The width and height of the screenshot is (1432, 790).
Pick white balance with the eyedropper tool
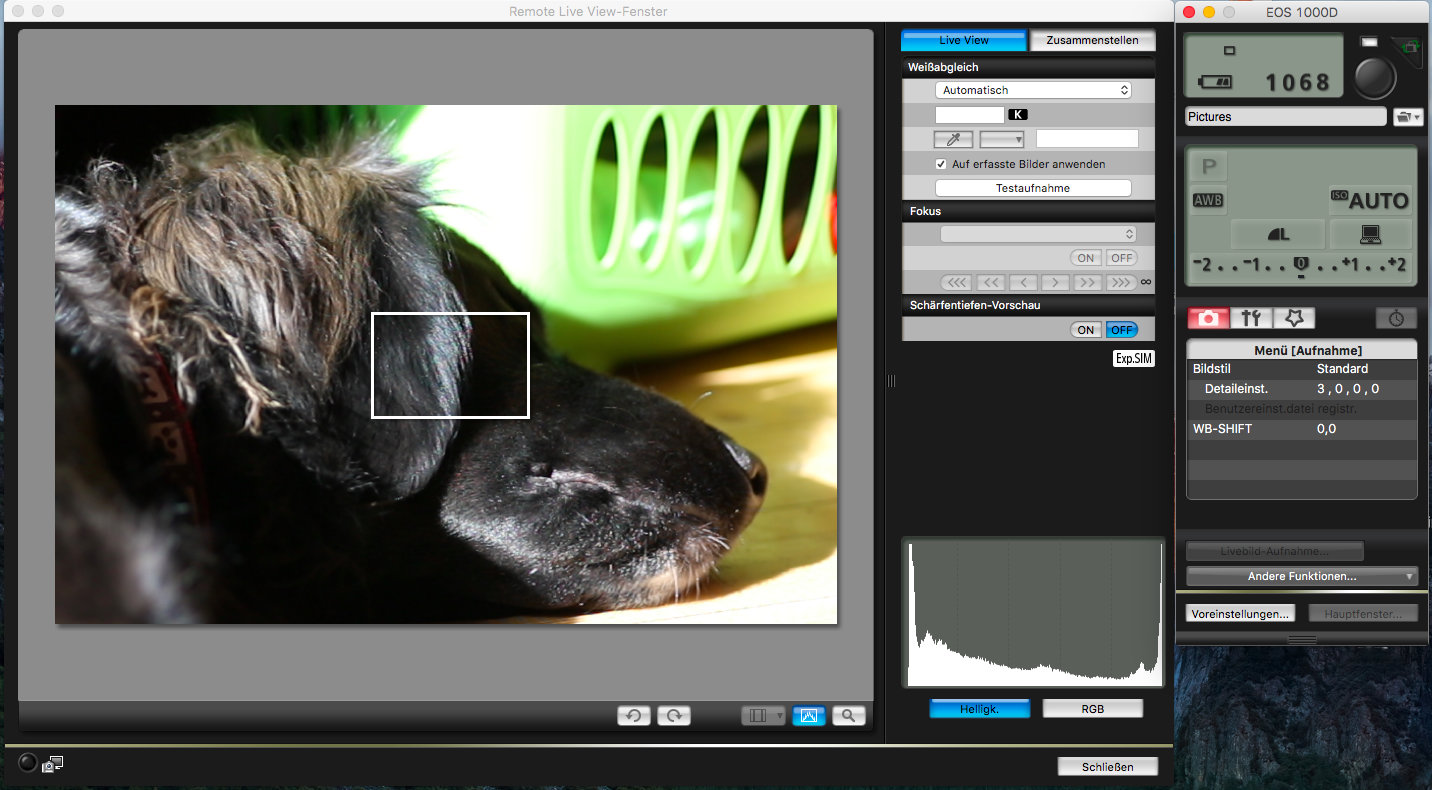coord(952,139)
